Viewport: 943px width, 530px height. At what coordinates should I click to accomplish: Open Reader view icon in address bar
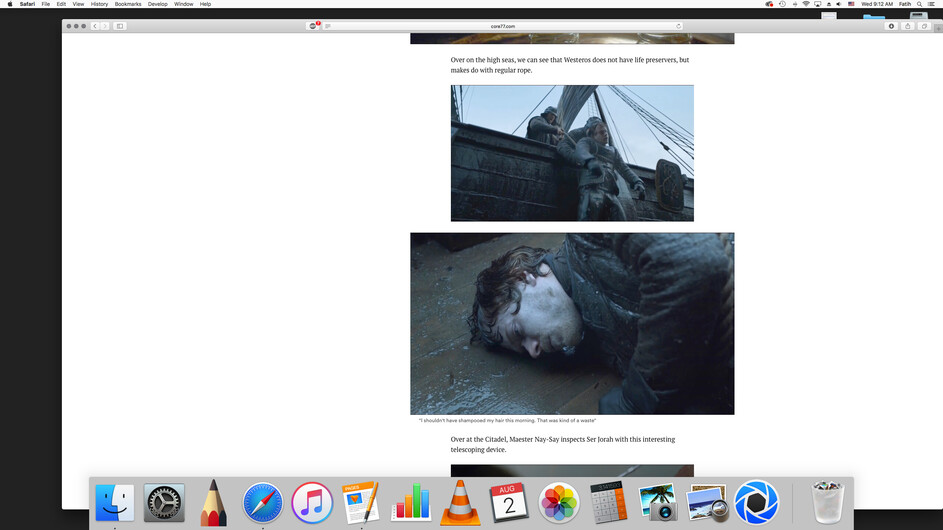pyautogui.click(x=328, y=26)
